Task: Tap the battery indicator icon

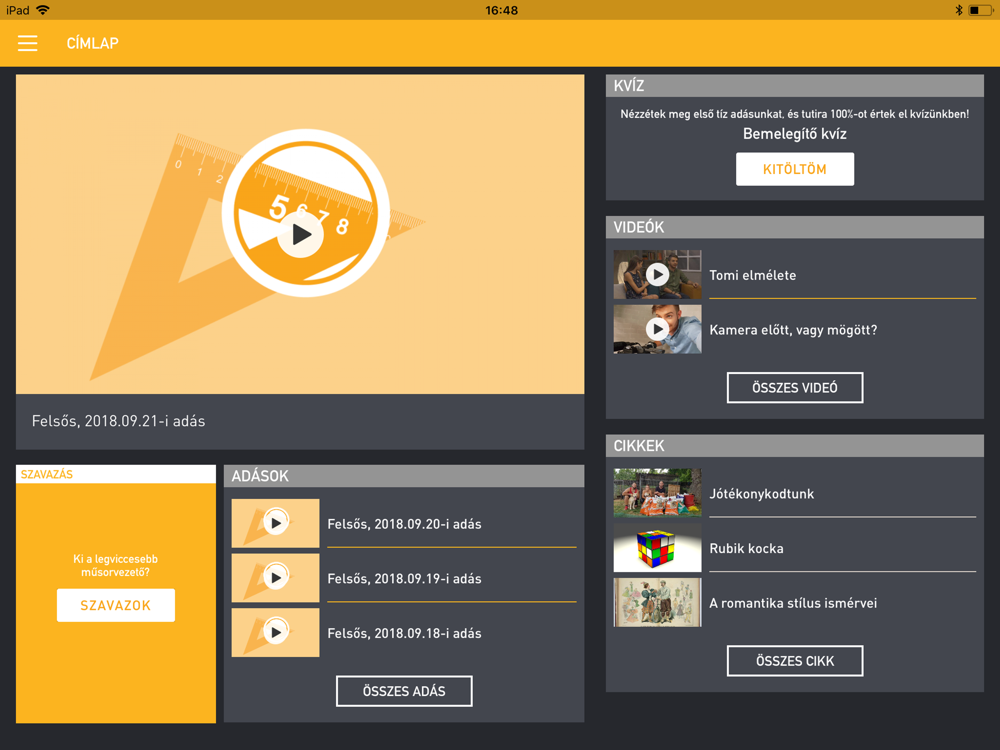Action: [x=980, y=10]
